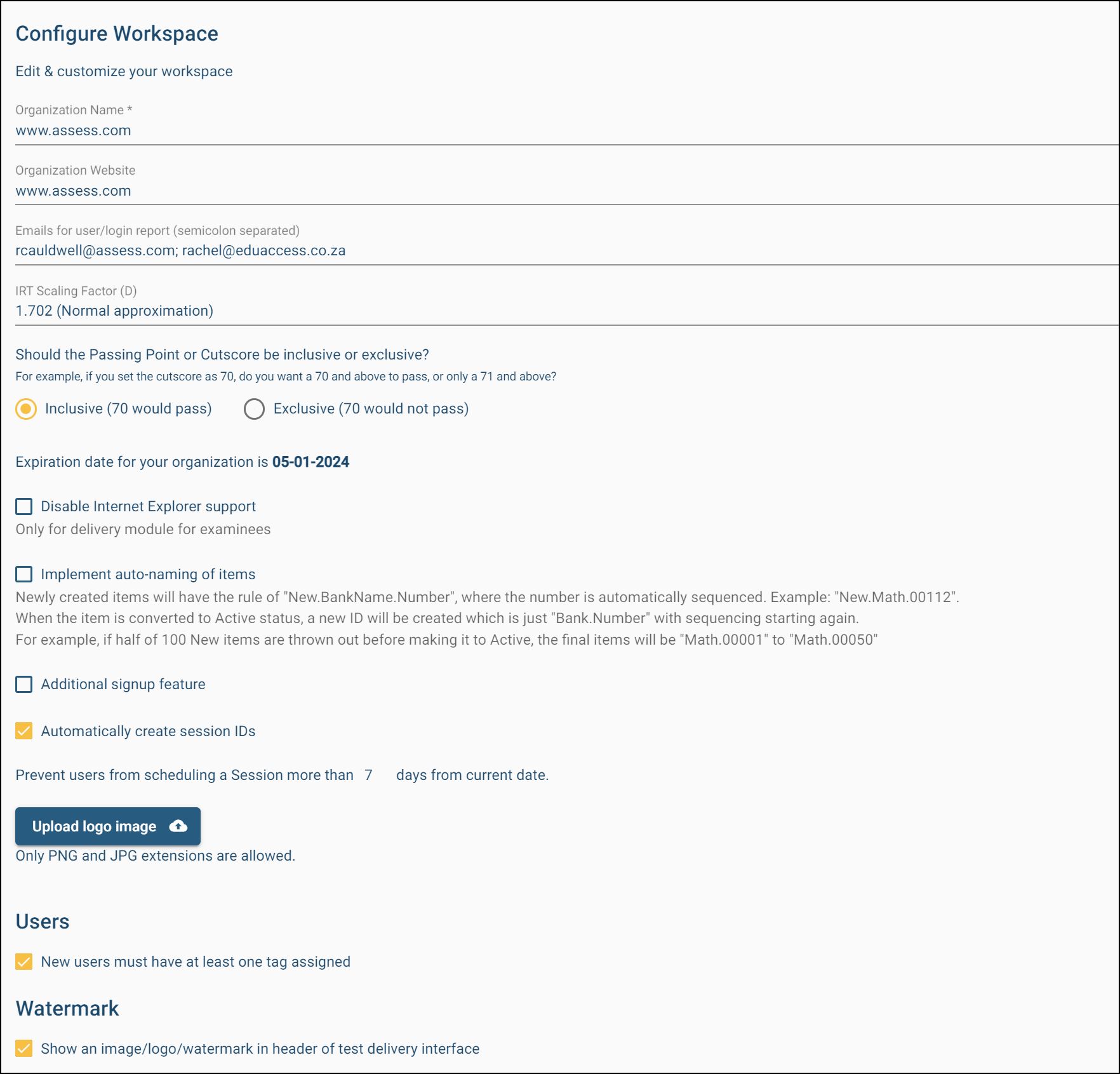Click the Disable Internet Explorer support label
The height and width of the screenshot is (1074, 1120).
point(148,506)
